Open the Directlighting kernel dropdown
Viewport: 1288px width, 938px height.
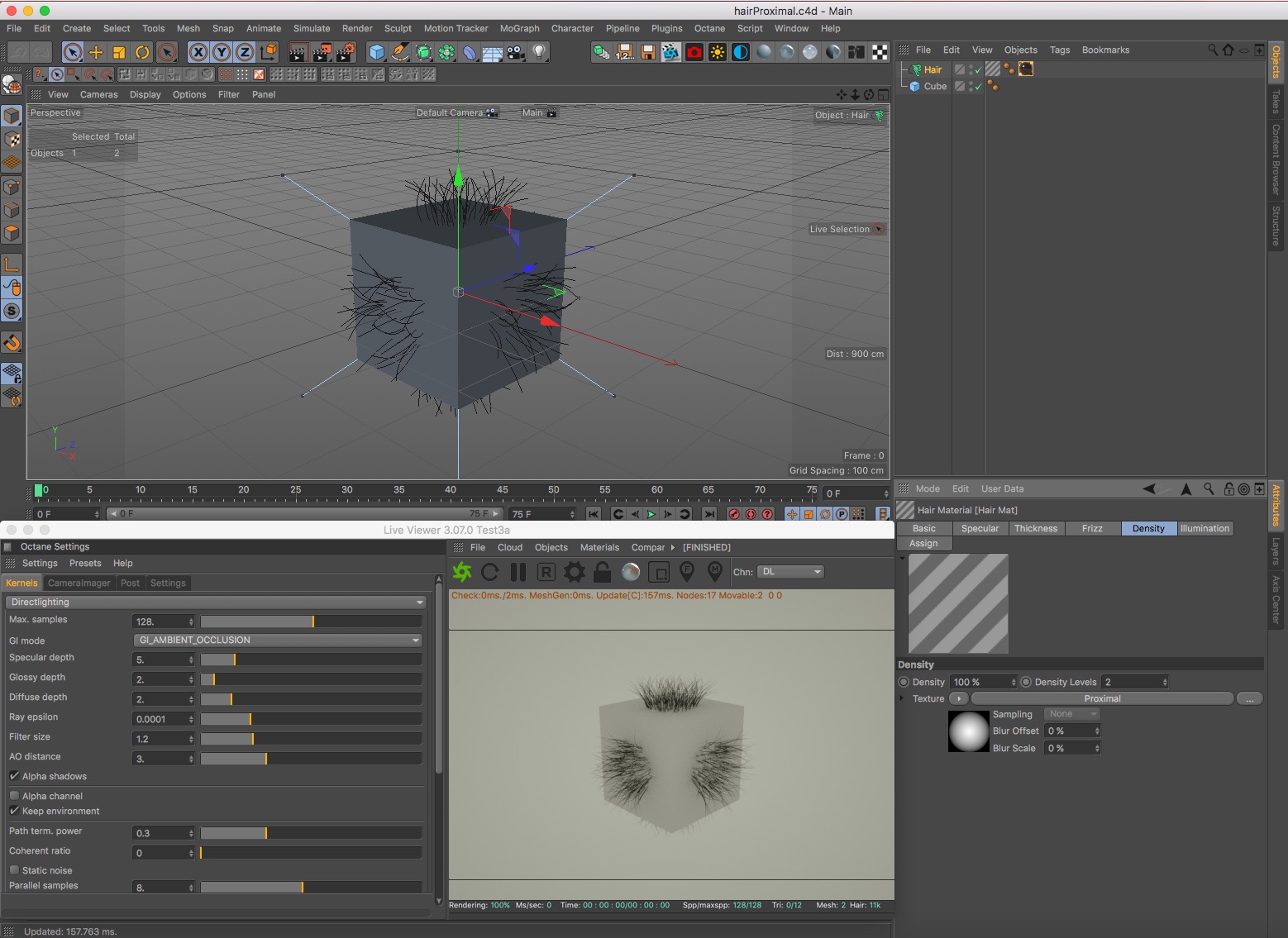215,602
